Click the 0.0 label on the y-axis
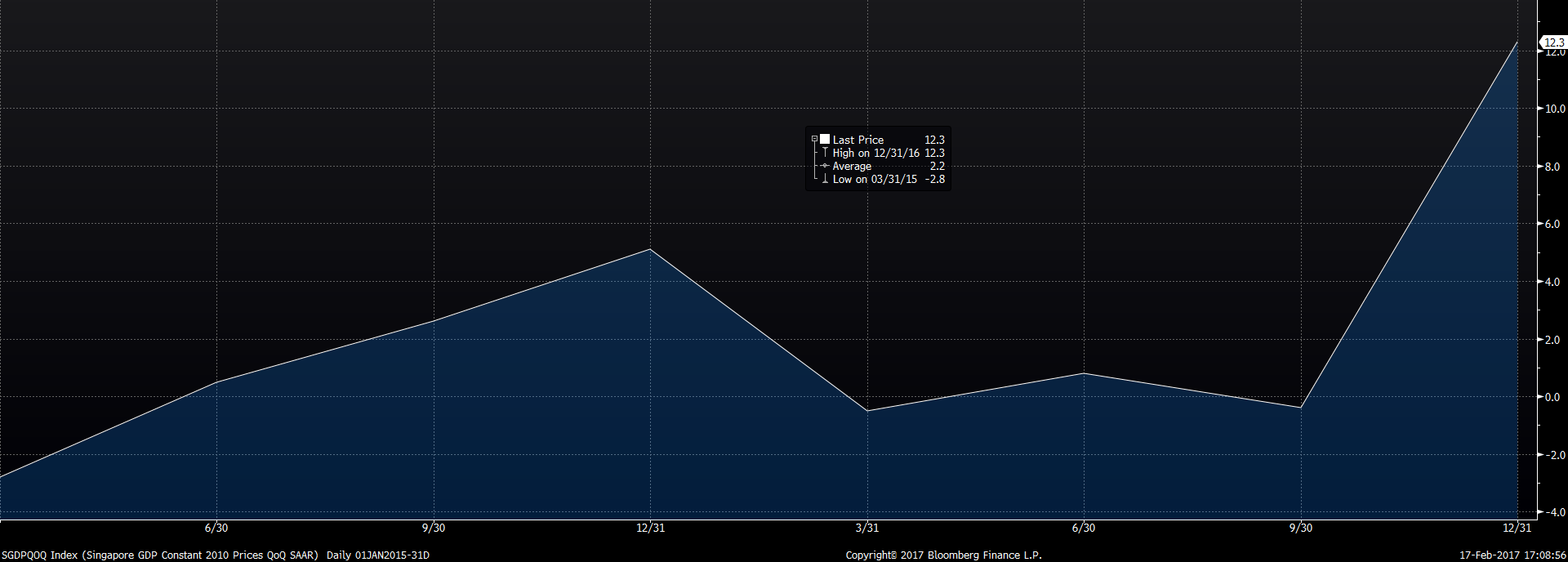 [x=1552, y=398]
